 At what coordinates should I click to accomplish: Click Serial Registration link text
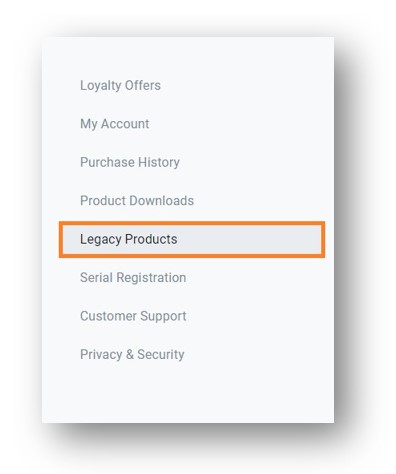pyautogui.click(x=133, y=278)
